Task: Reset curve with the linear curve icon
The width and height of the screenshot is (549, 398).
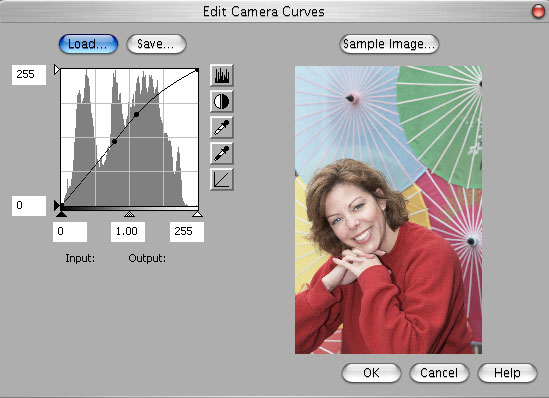Action: click(x=222, y=179)
